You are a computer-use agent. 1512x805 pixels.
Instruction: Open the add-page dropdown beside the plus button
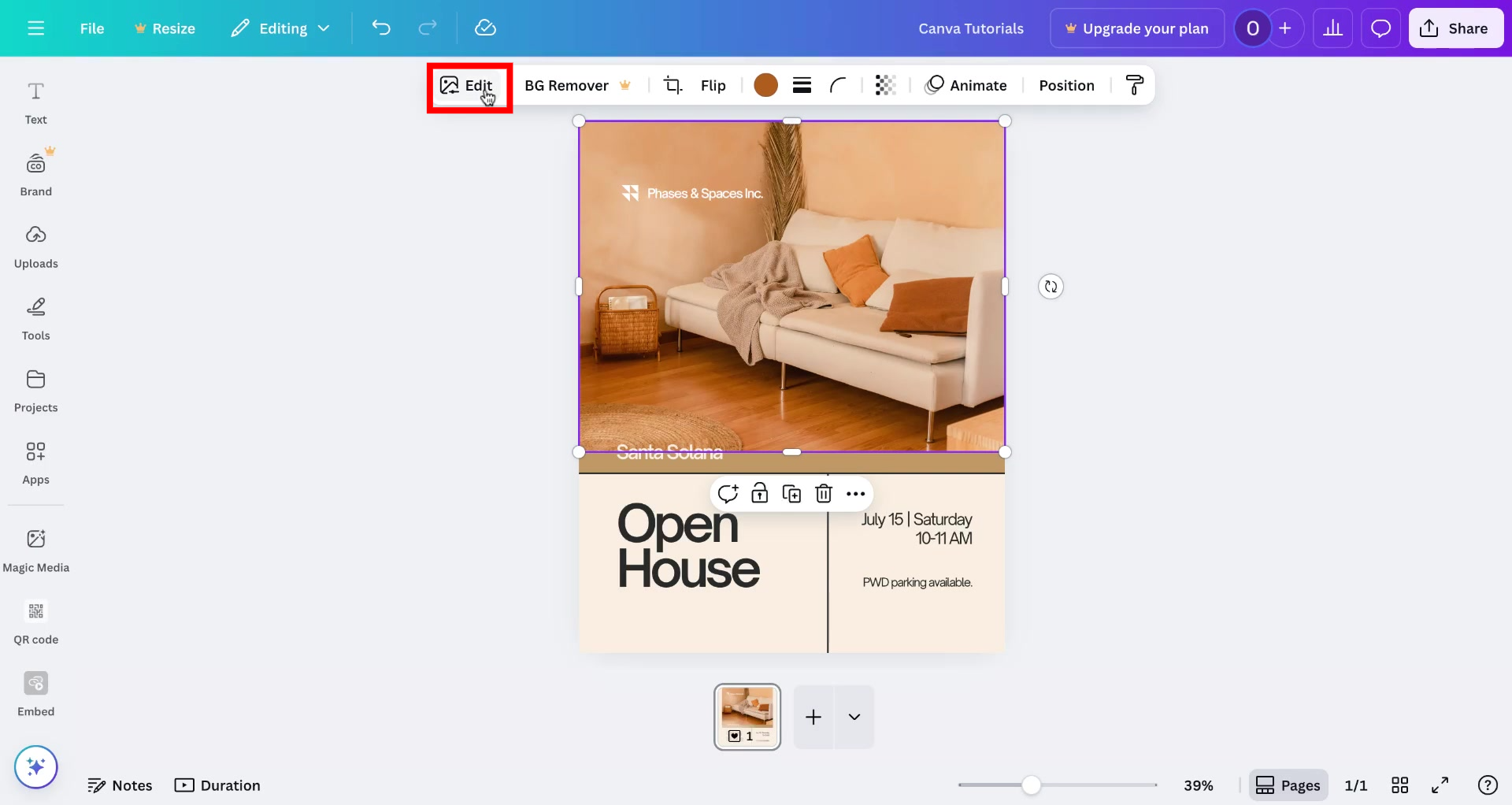point(854,717)
